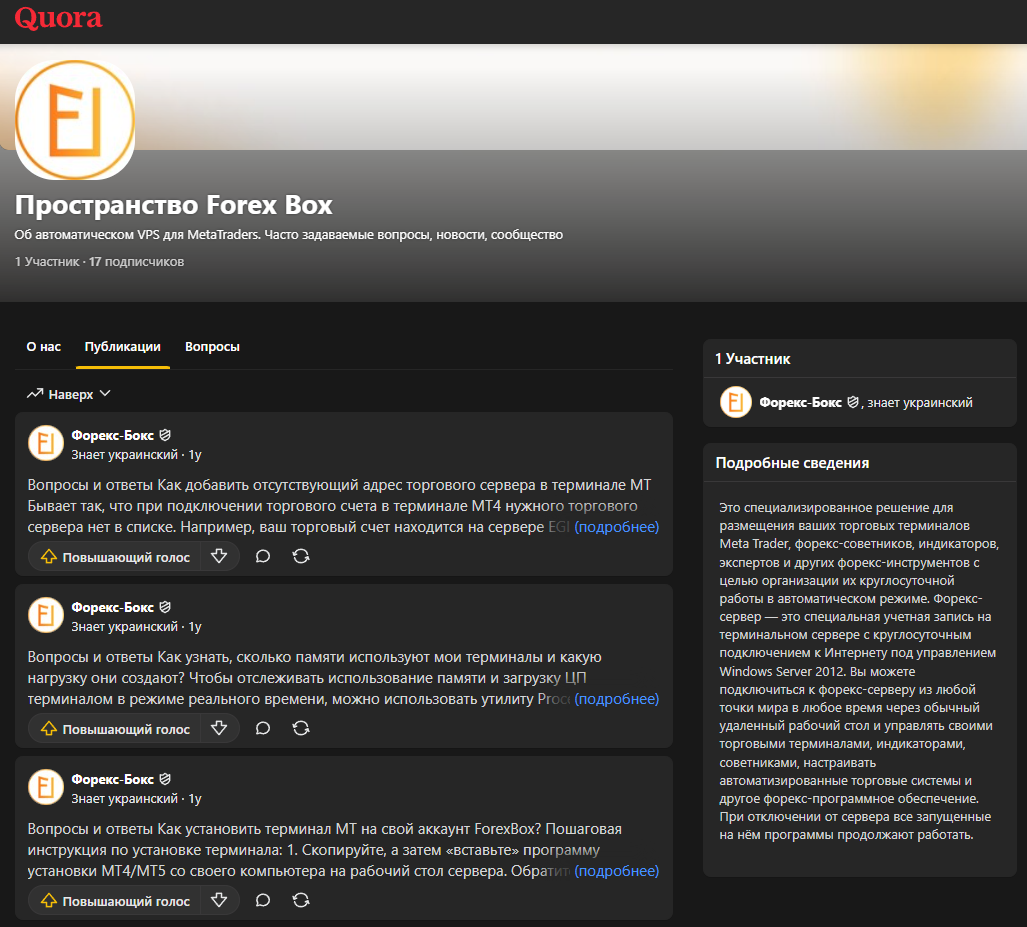This screenshot has height=927, width=1027.
Task: Open Форекс-Бокс in the 1 Участник panel
Action: coord(800,402)
